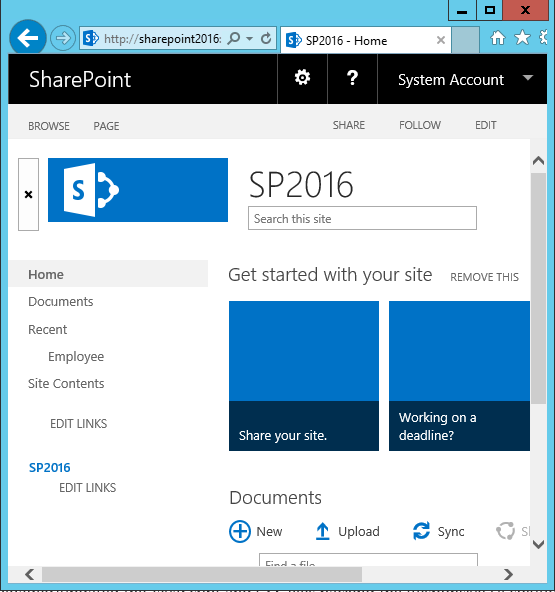The height and width of the screenshot is (592, 555).
Task: Refresh the page with the reload icon
Action: pyautogui.click(x=266, y=38)
